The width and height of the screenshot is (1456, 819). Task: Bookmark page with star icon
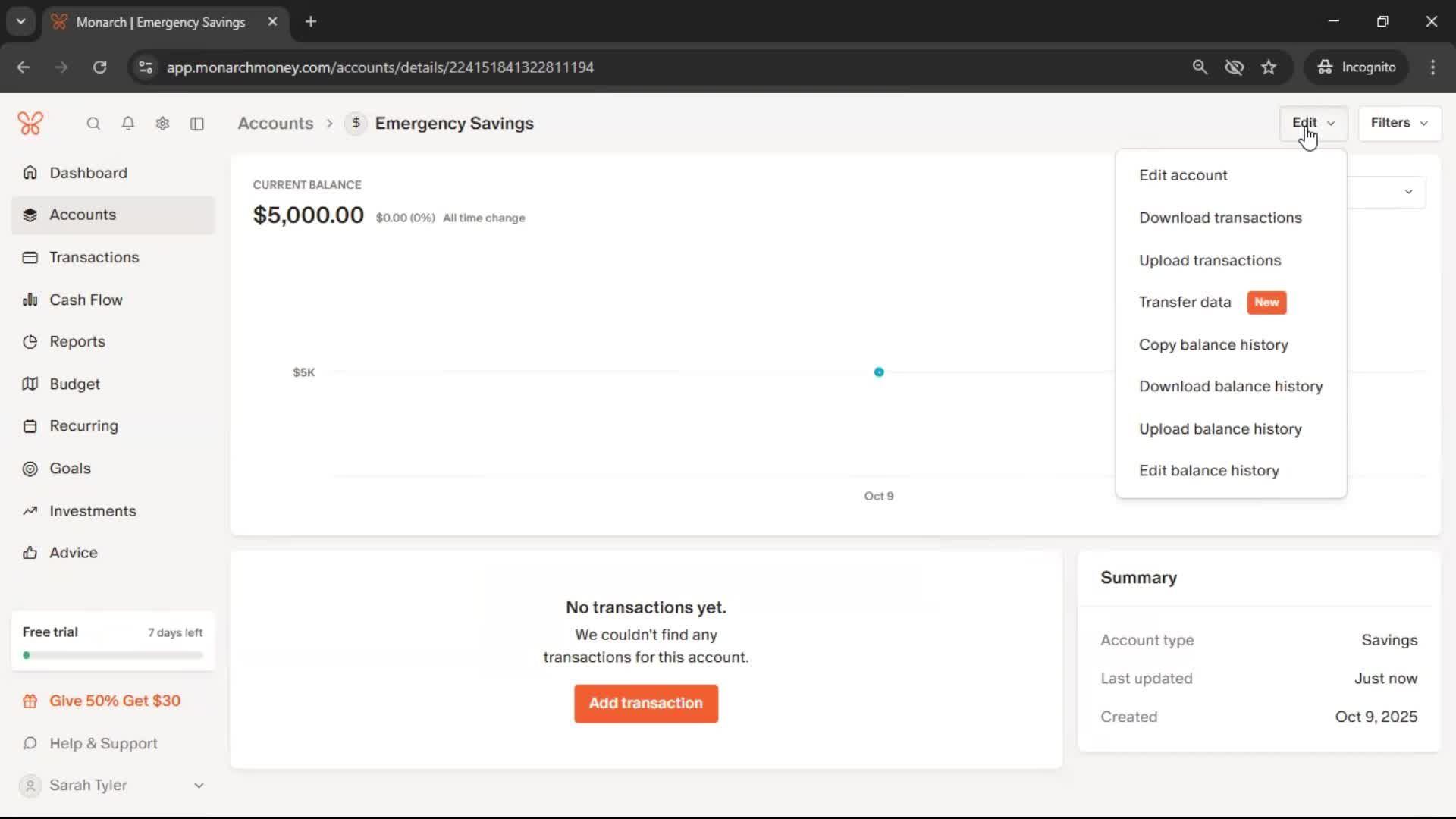pyautogui.click(x=1269, y=67)
